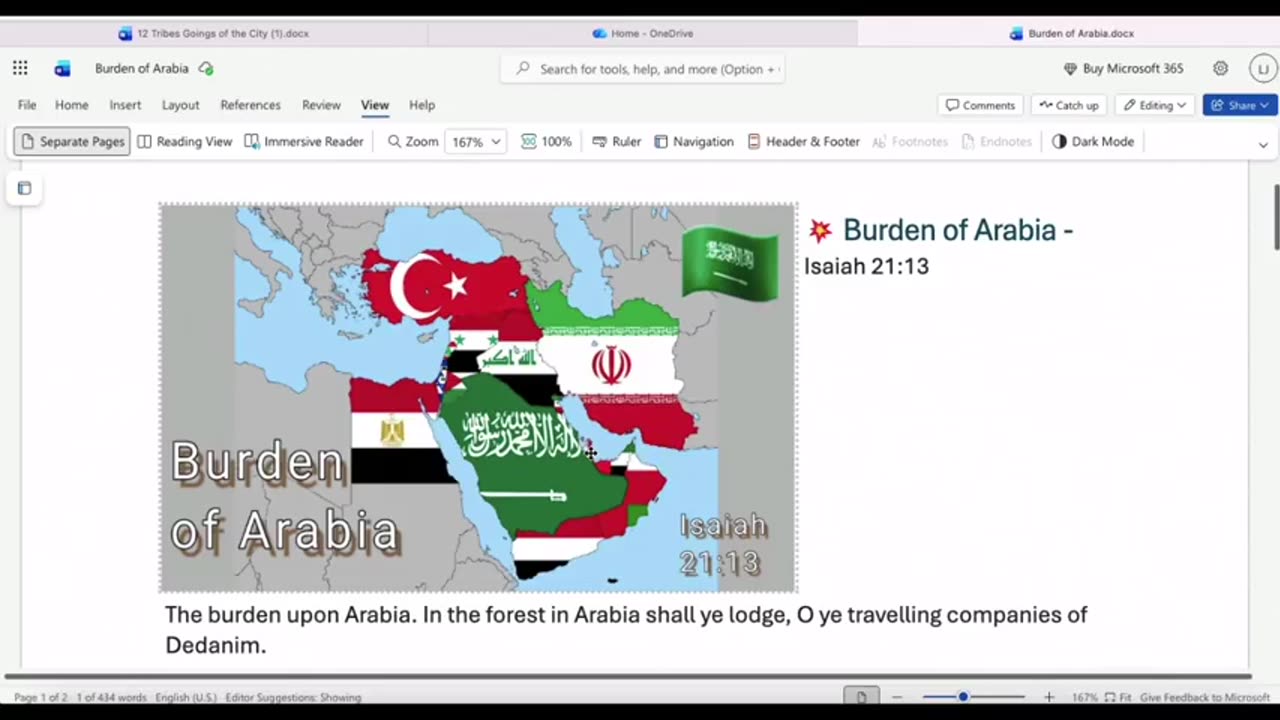1280x720 pixels.
Task: Open the Help ribbon tab
Action: (422, 105)
